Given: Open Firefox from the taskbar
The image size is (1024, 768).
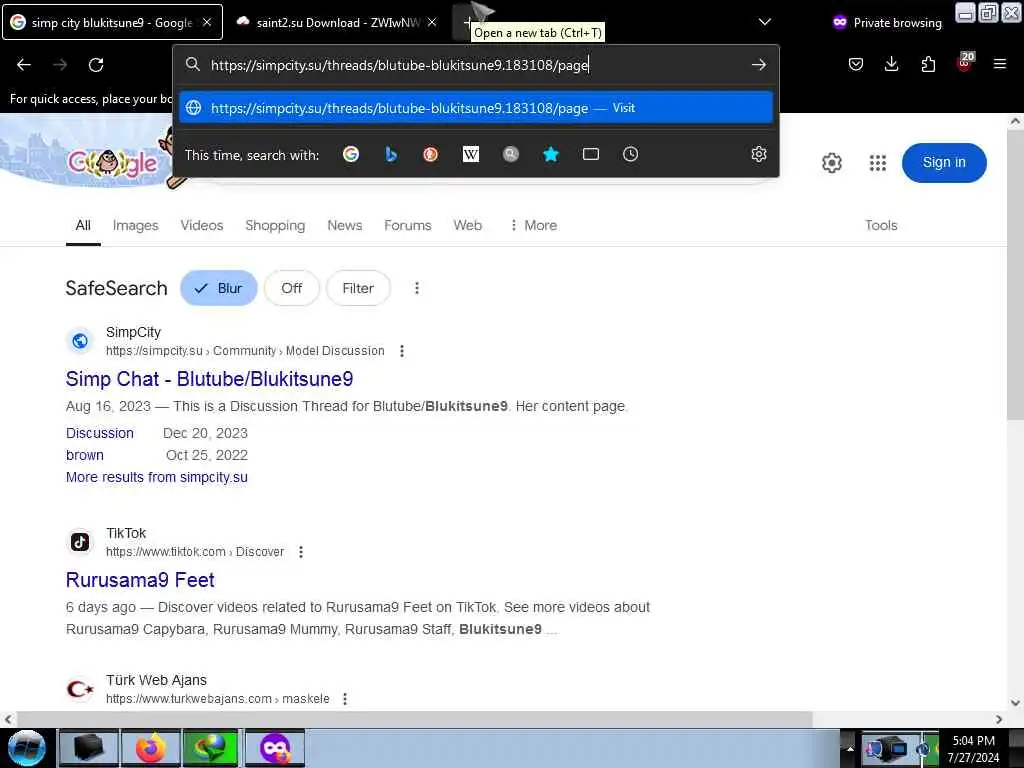Looking at the screenshot, I should point(151,748).
